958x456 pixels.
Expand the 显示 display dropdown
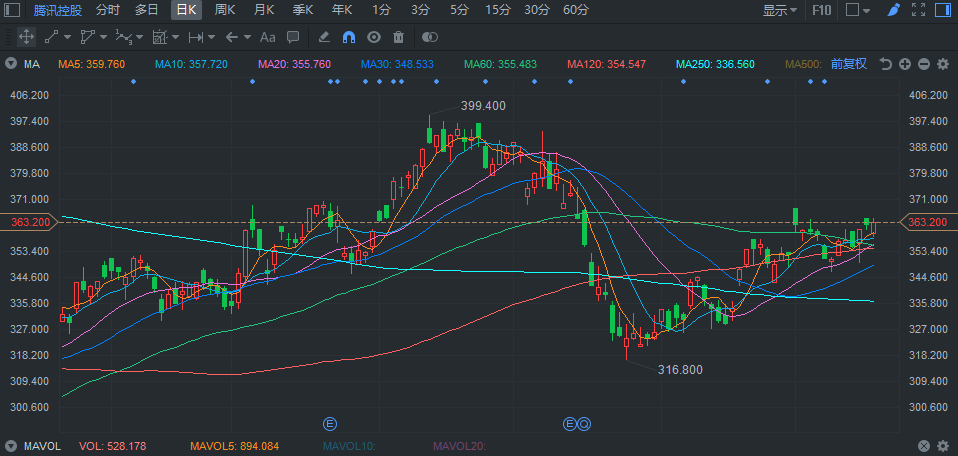tap(780, 10)
